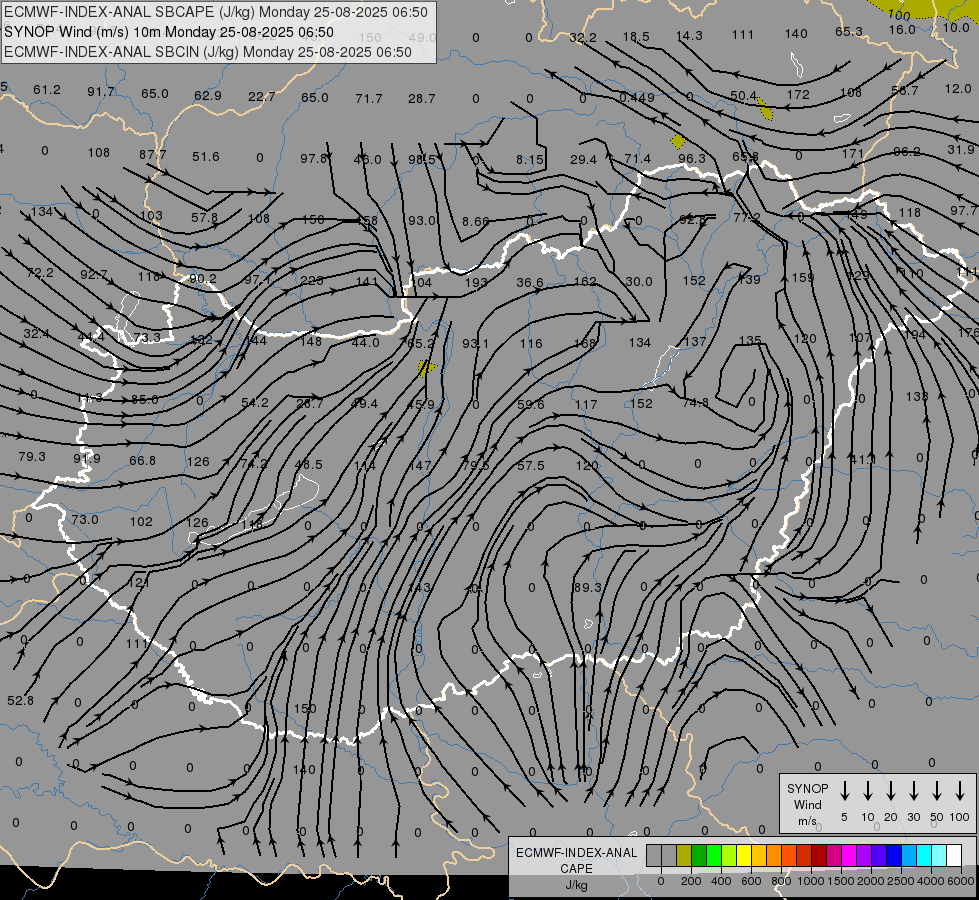Pick the 20 m/s wind arrow symbol
979x900 pixels.
coord(890,791)
